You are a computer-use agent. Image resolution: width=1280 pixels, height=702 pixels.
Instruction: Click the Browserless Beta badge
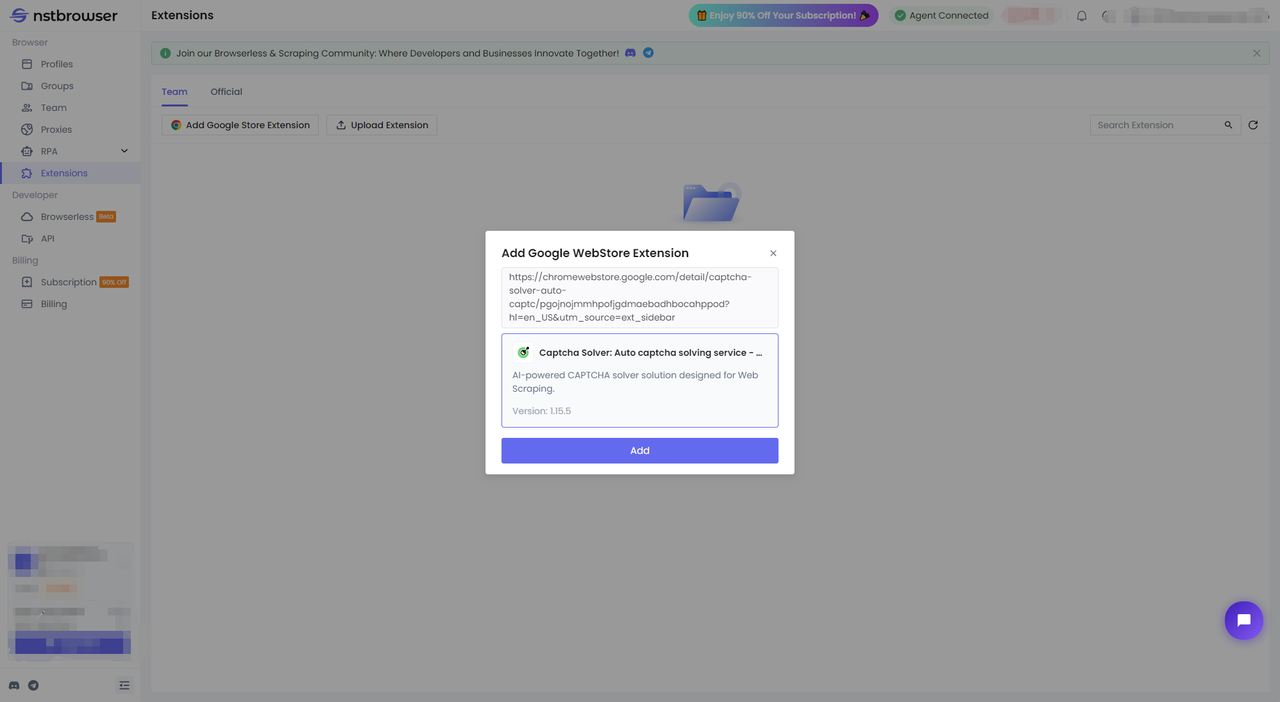[x=106, y=217]
